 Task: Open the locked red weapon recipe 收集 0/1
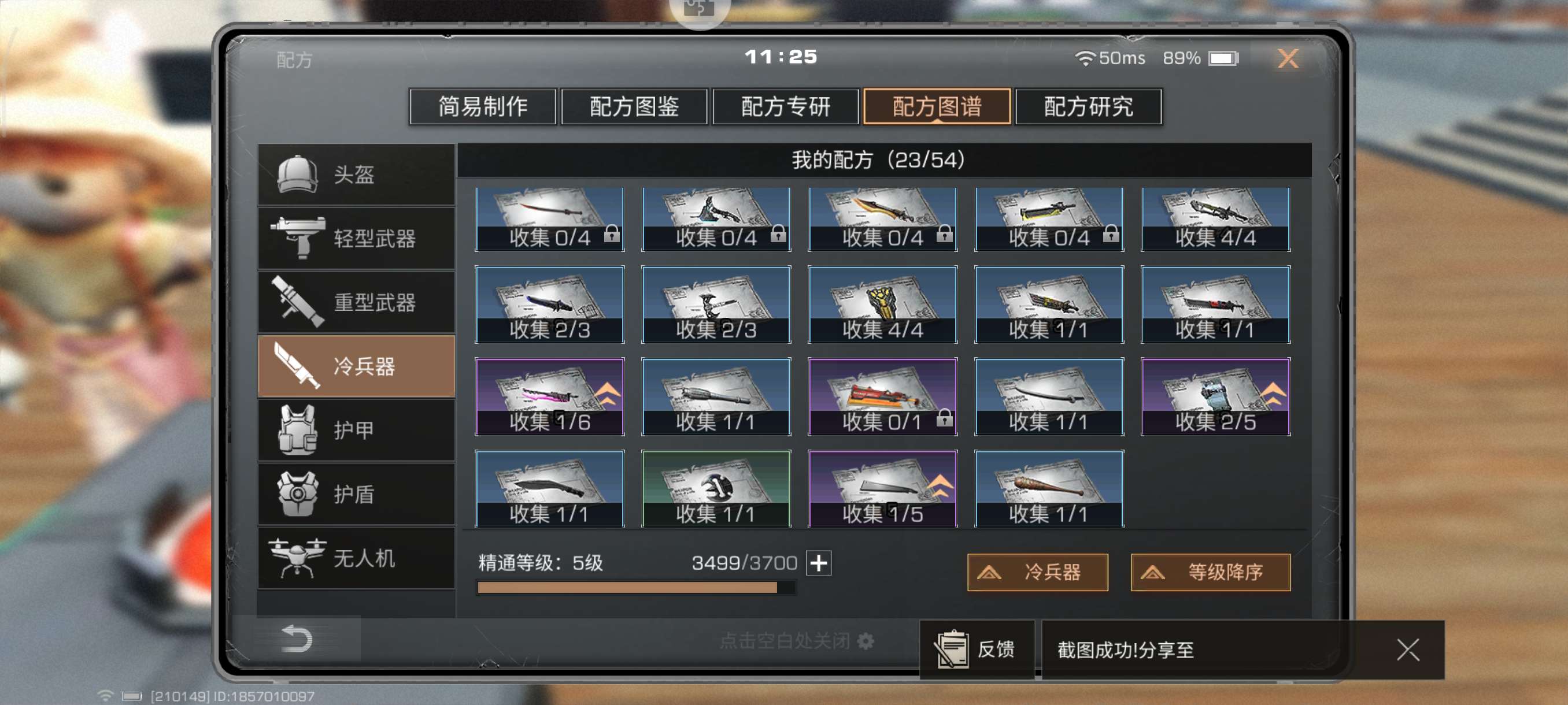pos(883,396)
